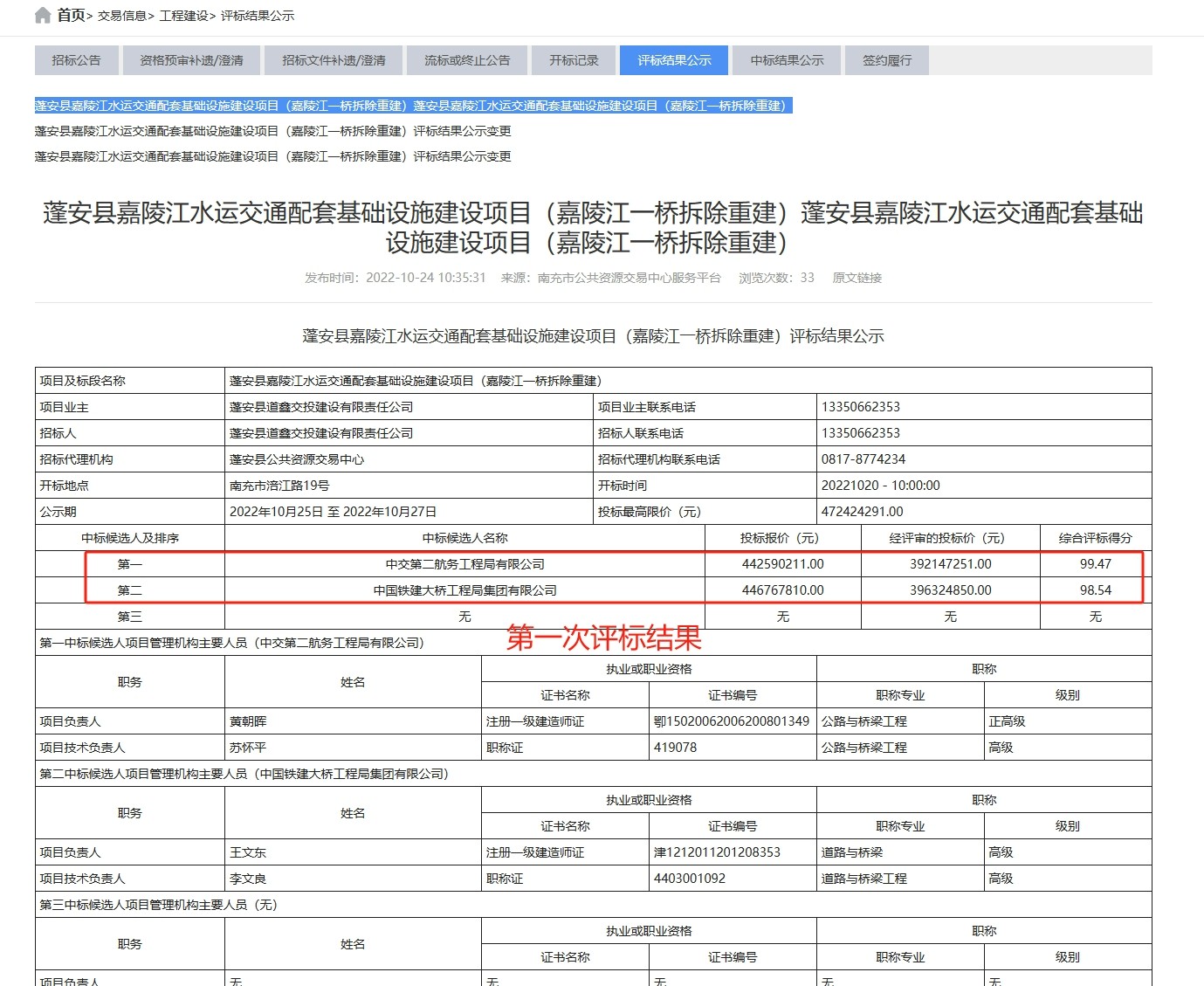Click certificate number 419078
Viewport: 1204px width, 986px height.
[733, 748]
